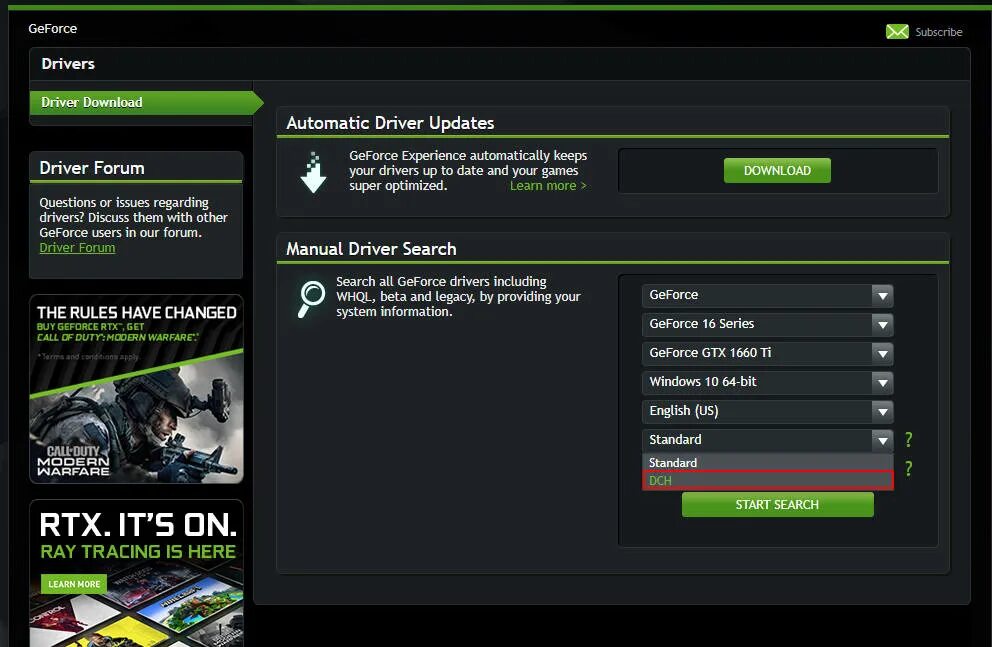Open the Windows 10 64-bit dropdown
The width and height of the screenshot is (992, 647).
(x=767, y=383)
